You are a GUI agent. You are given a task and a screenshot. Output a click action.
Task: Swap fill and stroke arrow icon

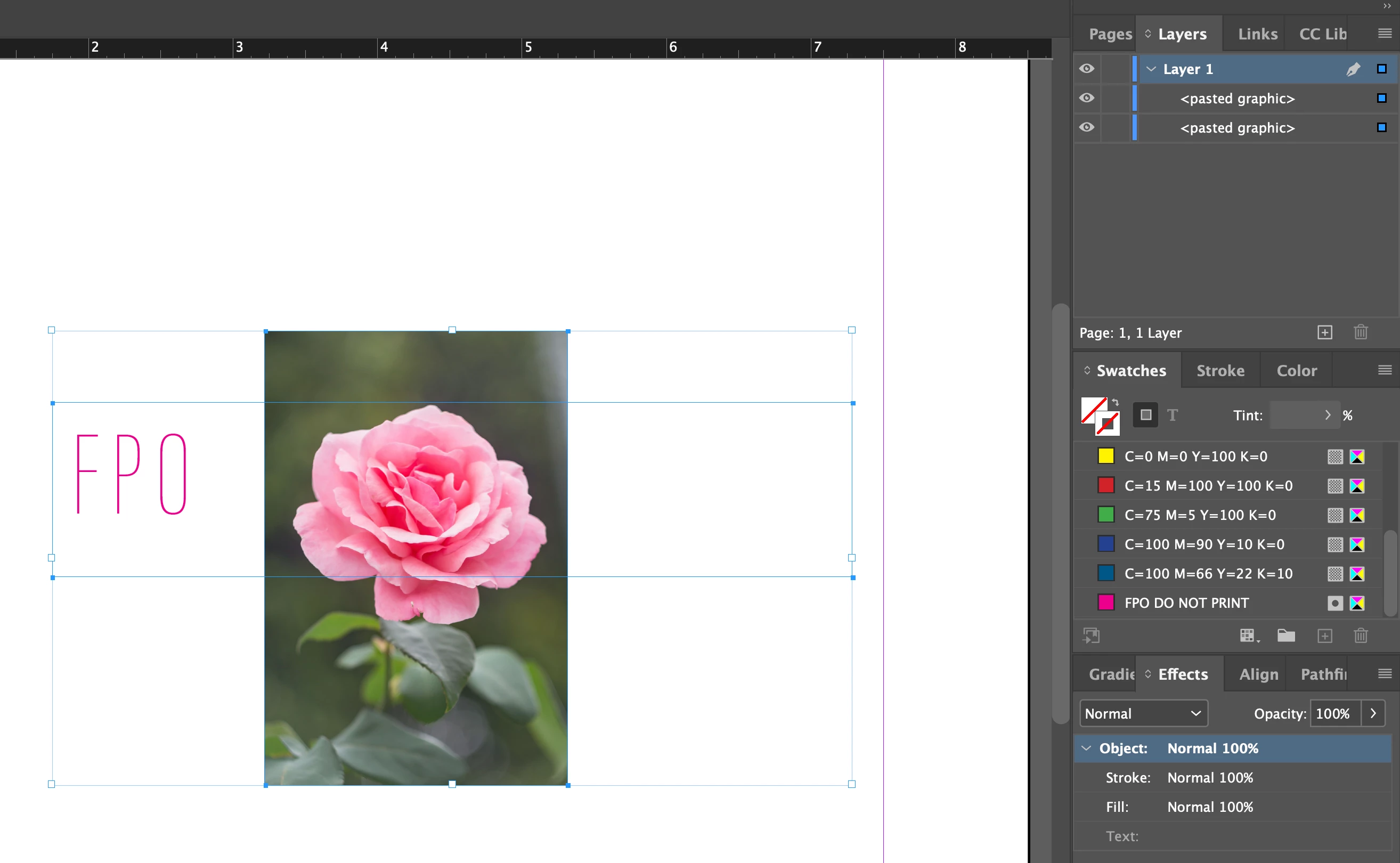1115,402
